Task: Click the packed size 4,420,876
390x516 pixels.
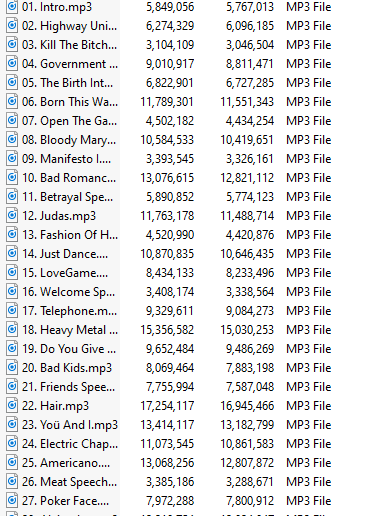Action: point(250,235)
